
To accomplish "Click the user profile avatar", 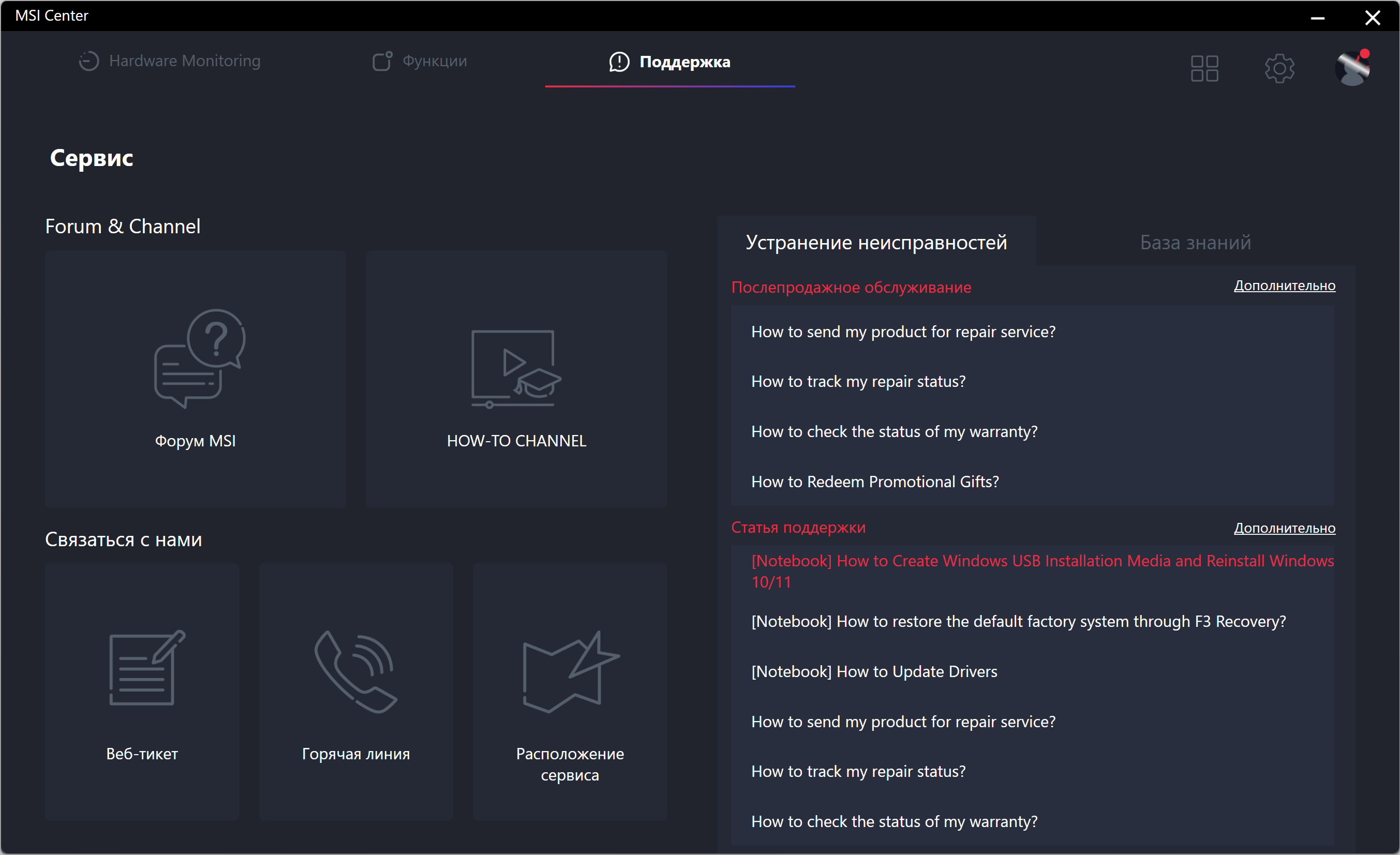I will 1353,68.
